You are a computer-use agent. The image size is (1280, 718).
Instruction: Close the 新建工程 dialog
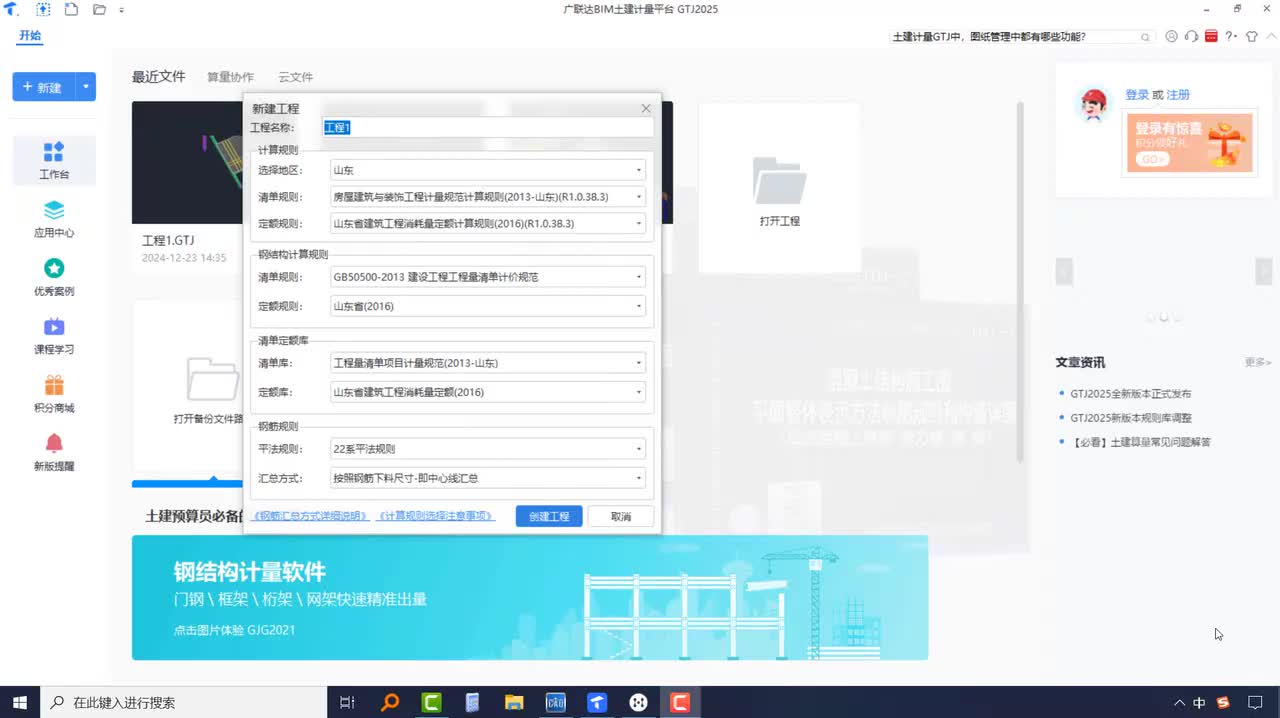click(646, 108)
